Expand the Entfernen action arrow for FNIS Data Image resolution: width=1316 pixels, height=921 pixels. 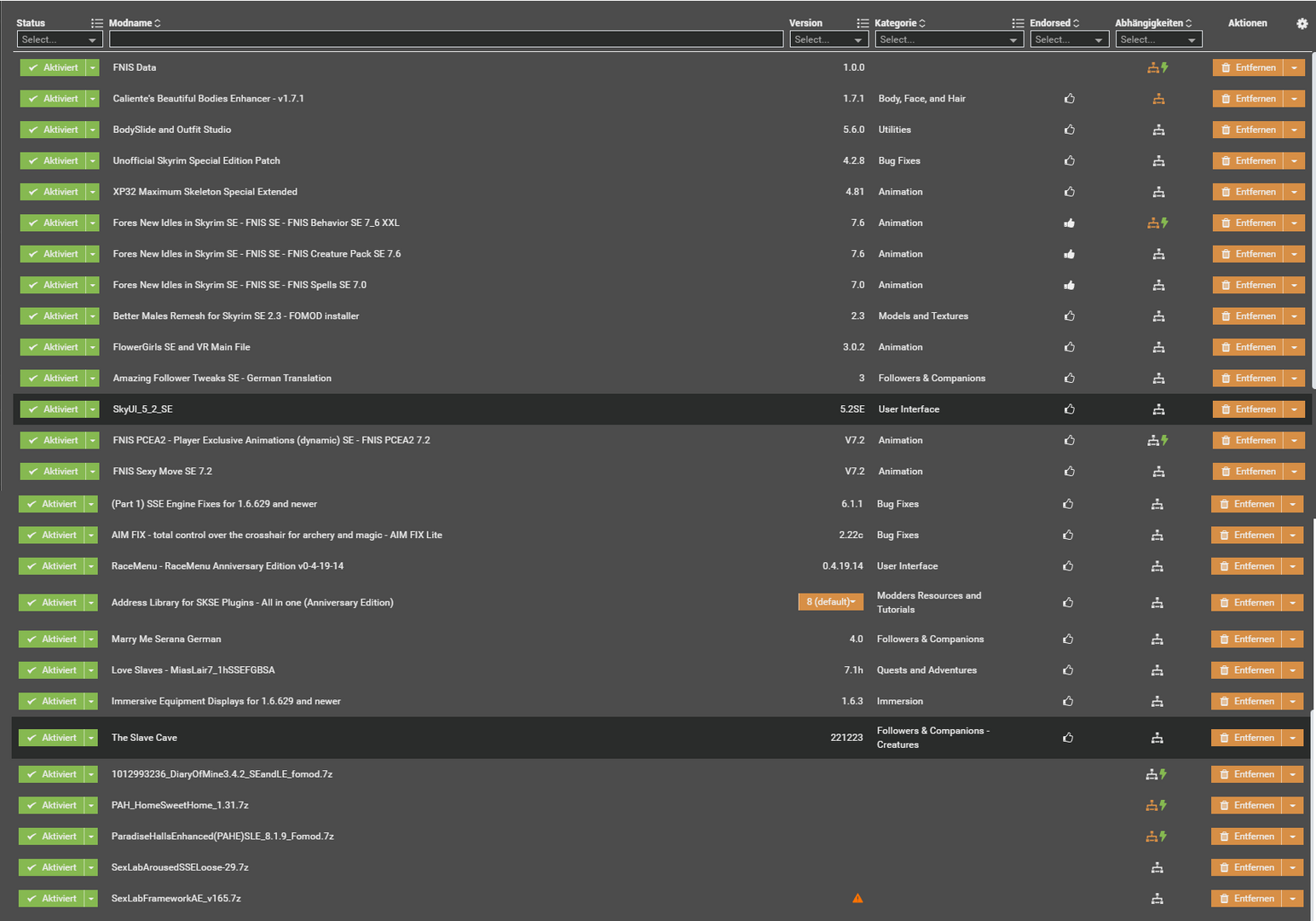tap(1294, 67)
